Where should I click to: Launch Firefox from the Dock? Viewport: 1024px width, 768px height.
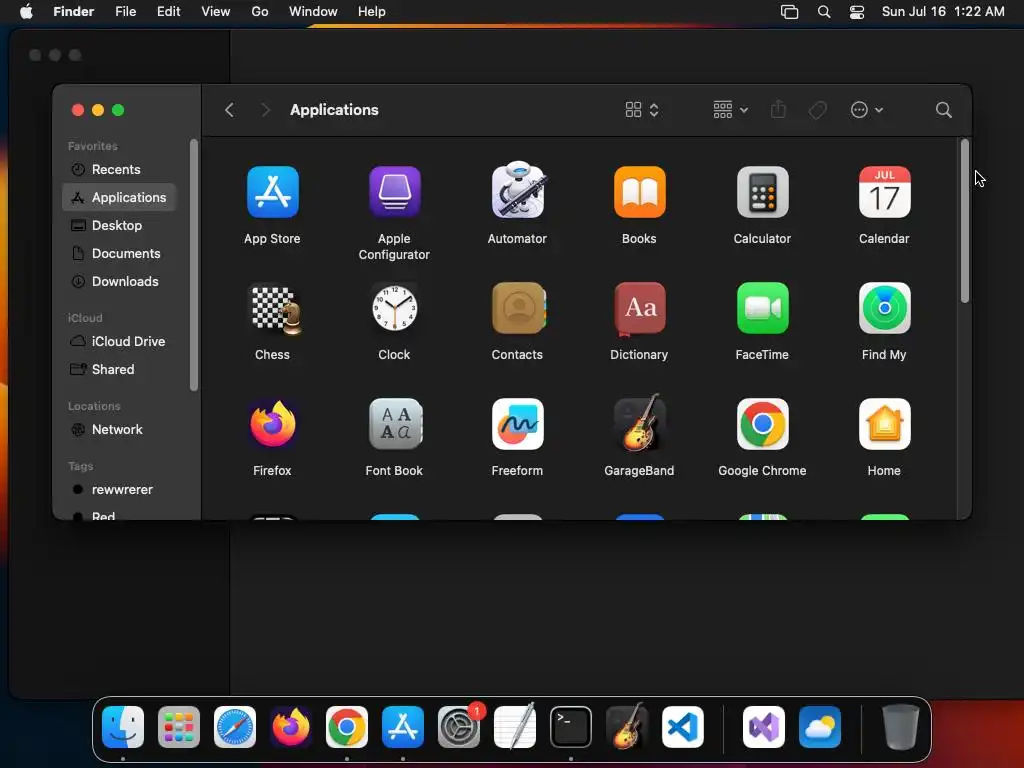291,727
